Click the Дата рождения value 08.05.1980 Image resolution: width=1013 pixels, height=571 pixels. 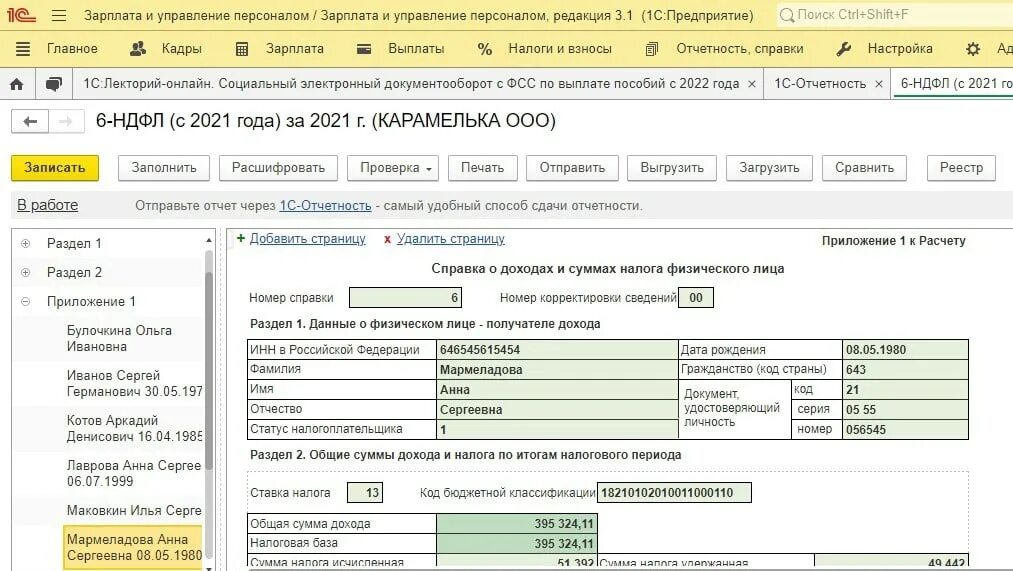coord(905,349)
